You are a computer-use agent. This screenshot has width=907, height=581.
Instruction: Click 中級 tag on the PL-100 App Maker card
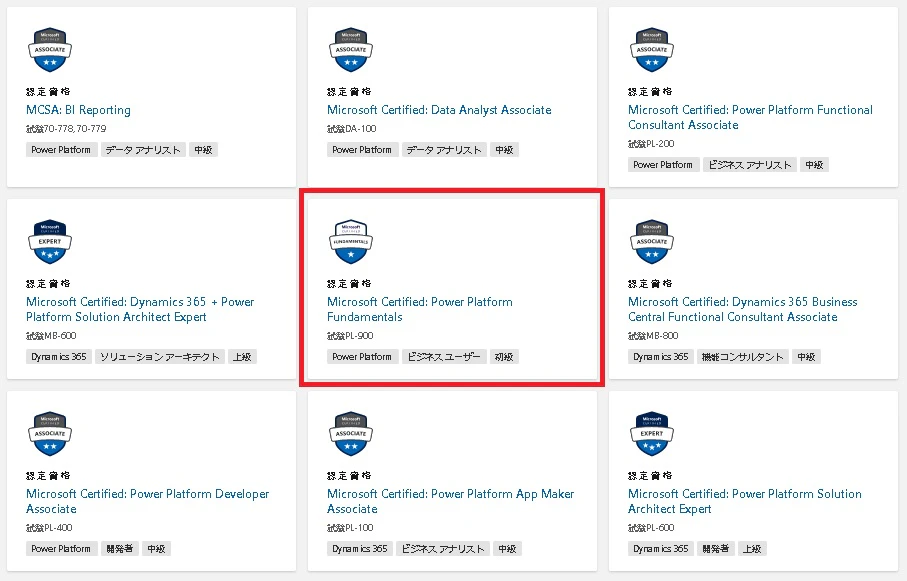[507, 549]
